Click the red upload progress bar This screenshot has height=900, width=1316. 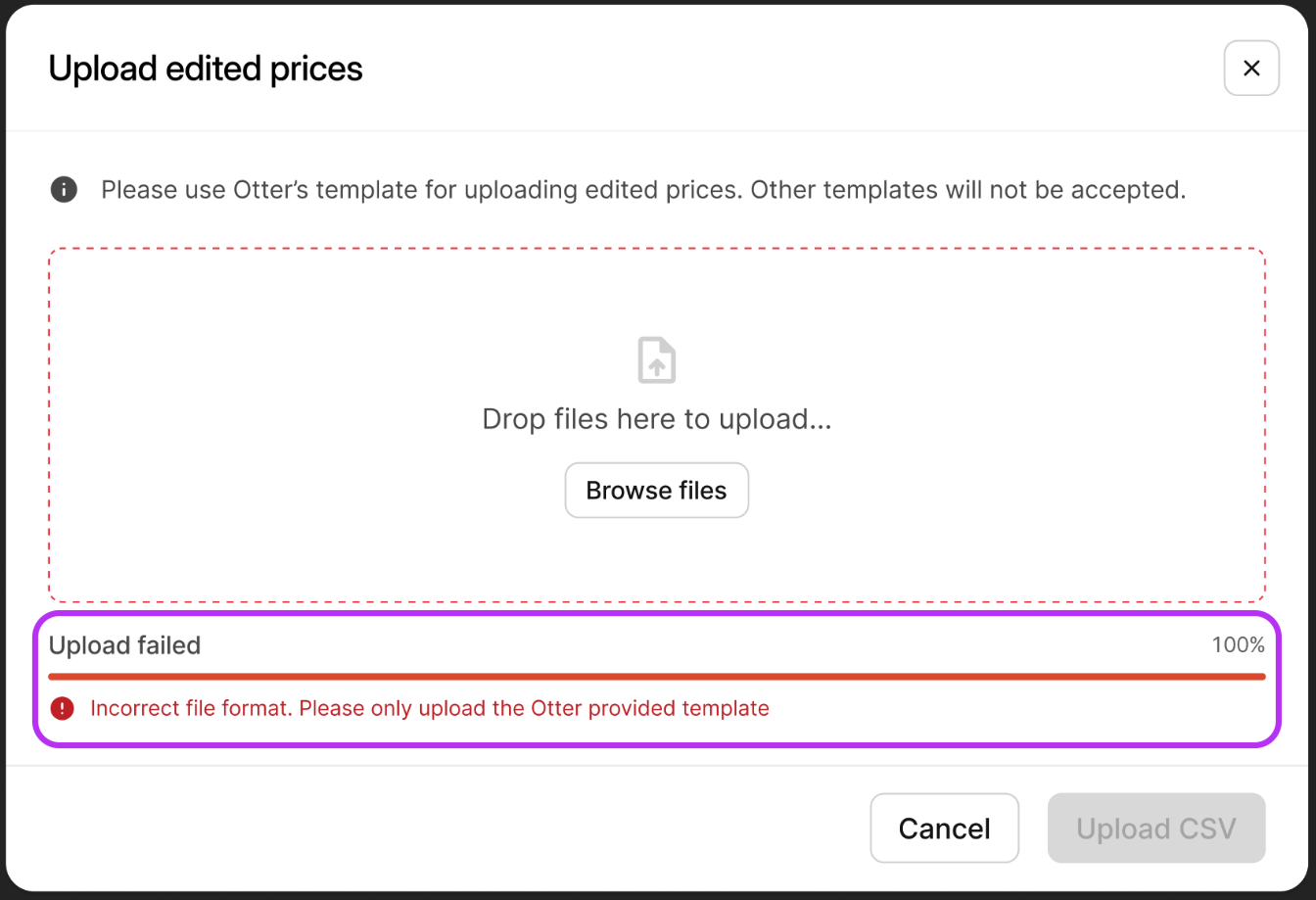point(656,676)
